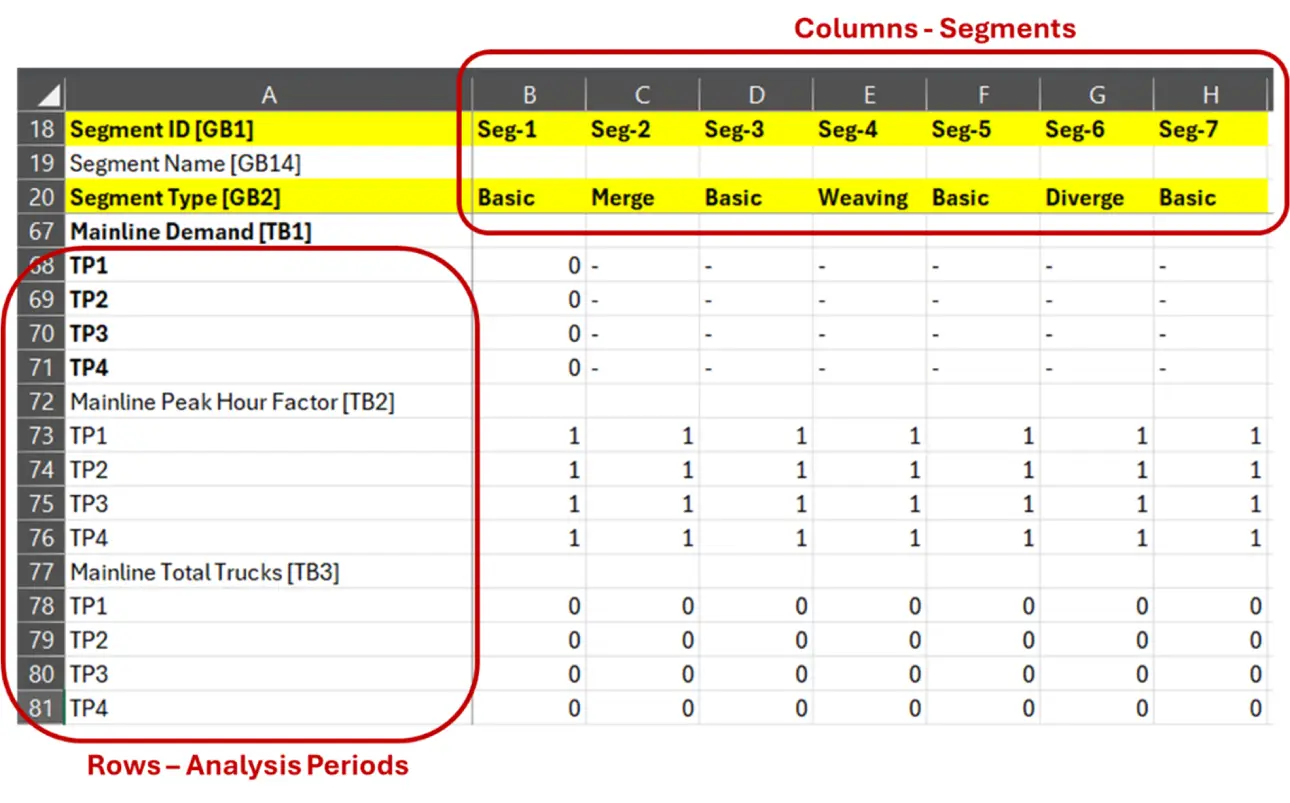Select Basic type cell under Seg-3
The image size is (1290, 803).
(x=756, y=197)
